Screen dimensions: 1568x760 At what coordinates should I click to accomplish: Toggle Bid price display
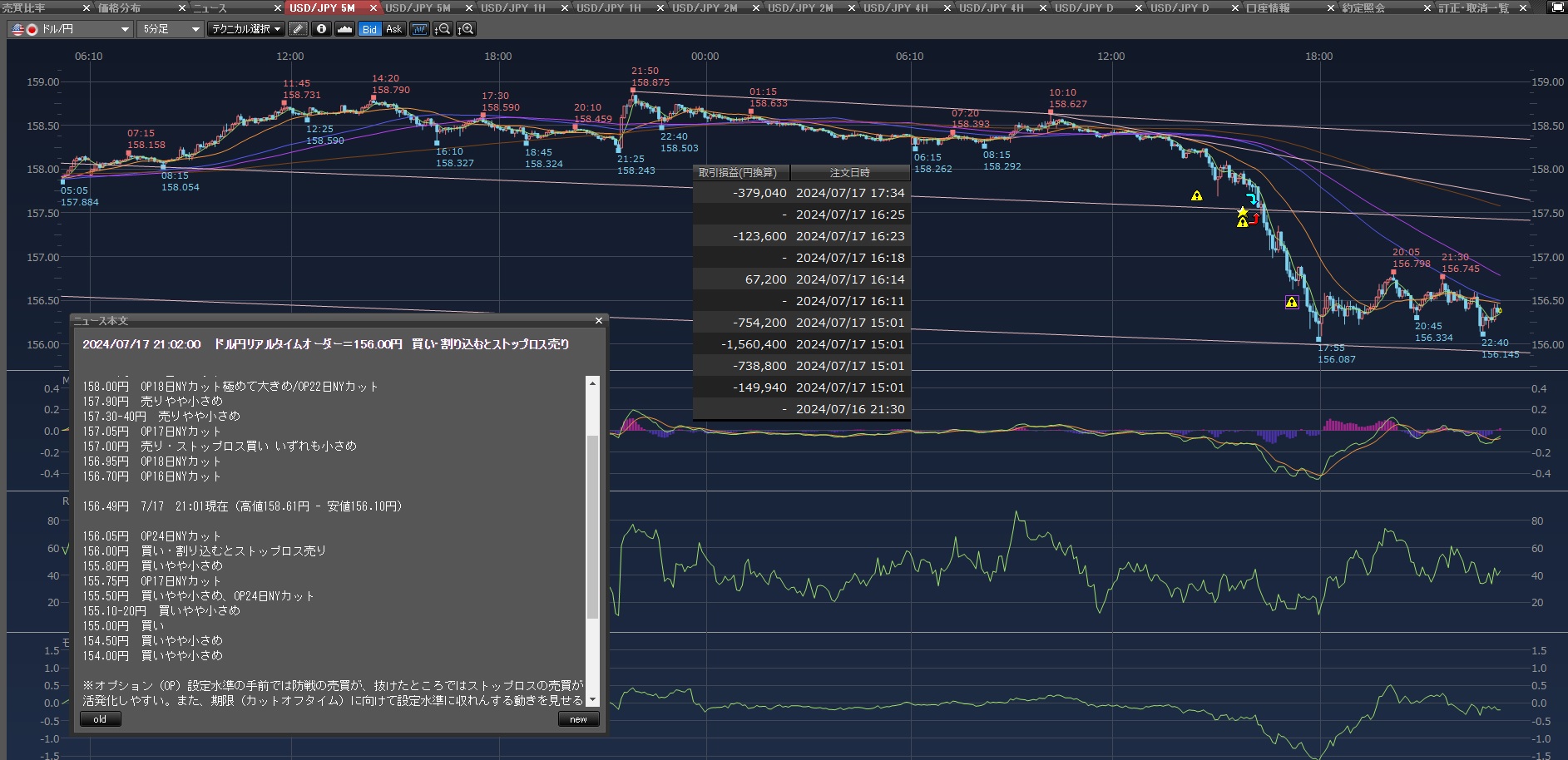369,29
